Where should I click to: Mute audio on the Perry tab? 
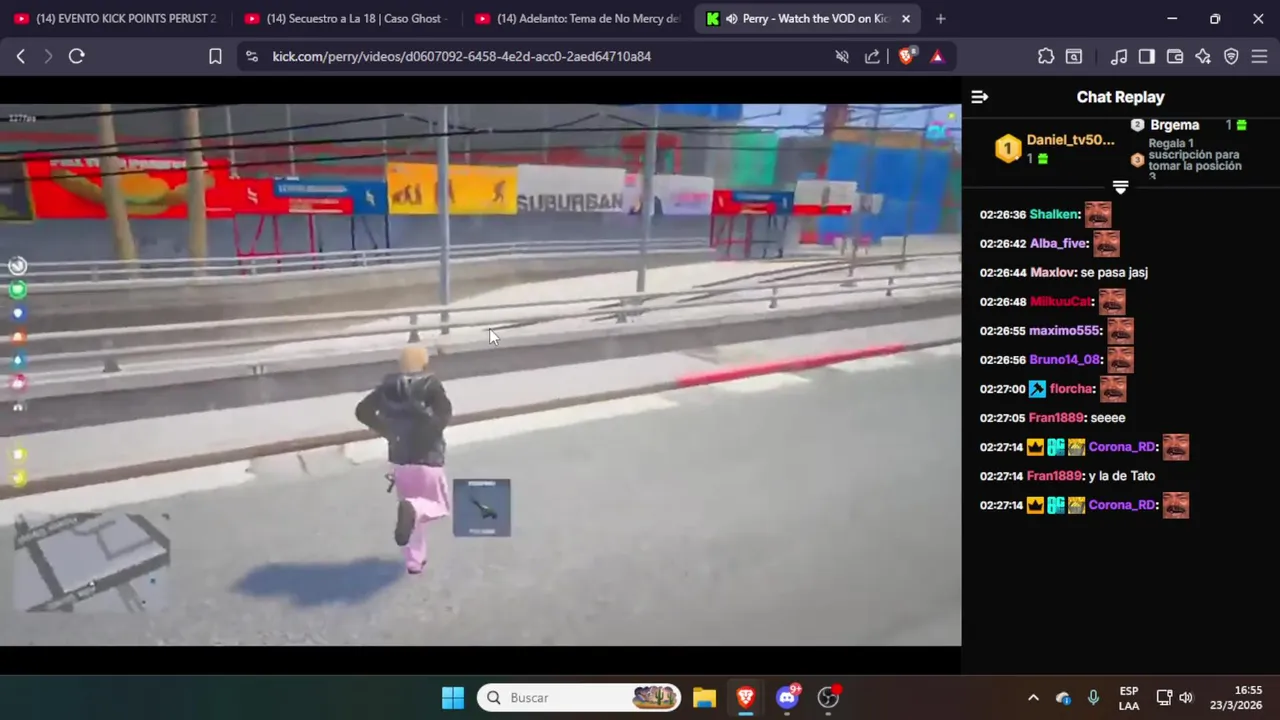click(x=732, y=18)
